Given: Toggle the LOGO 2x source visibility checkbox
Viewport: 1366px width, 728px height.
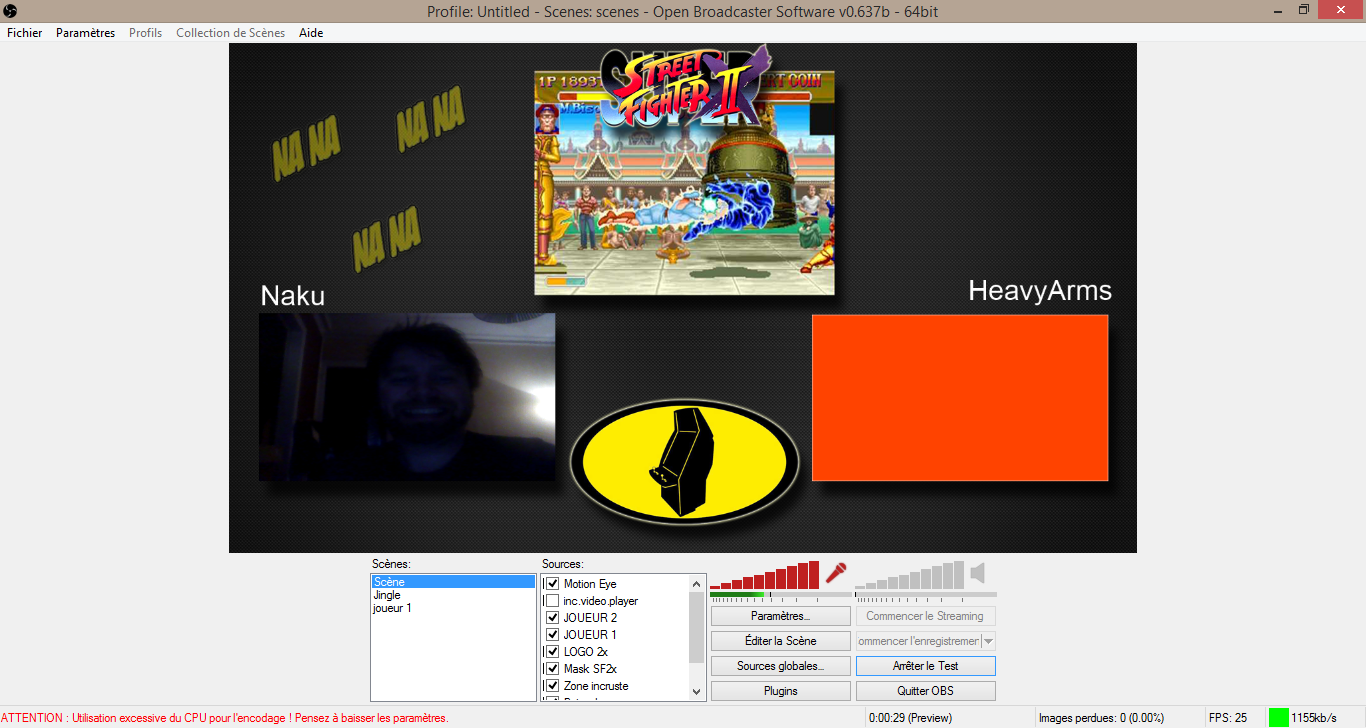Looking at the screenshot, I should click(552, 652).
